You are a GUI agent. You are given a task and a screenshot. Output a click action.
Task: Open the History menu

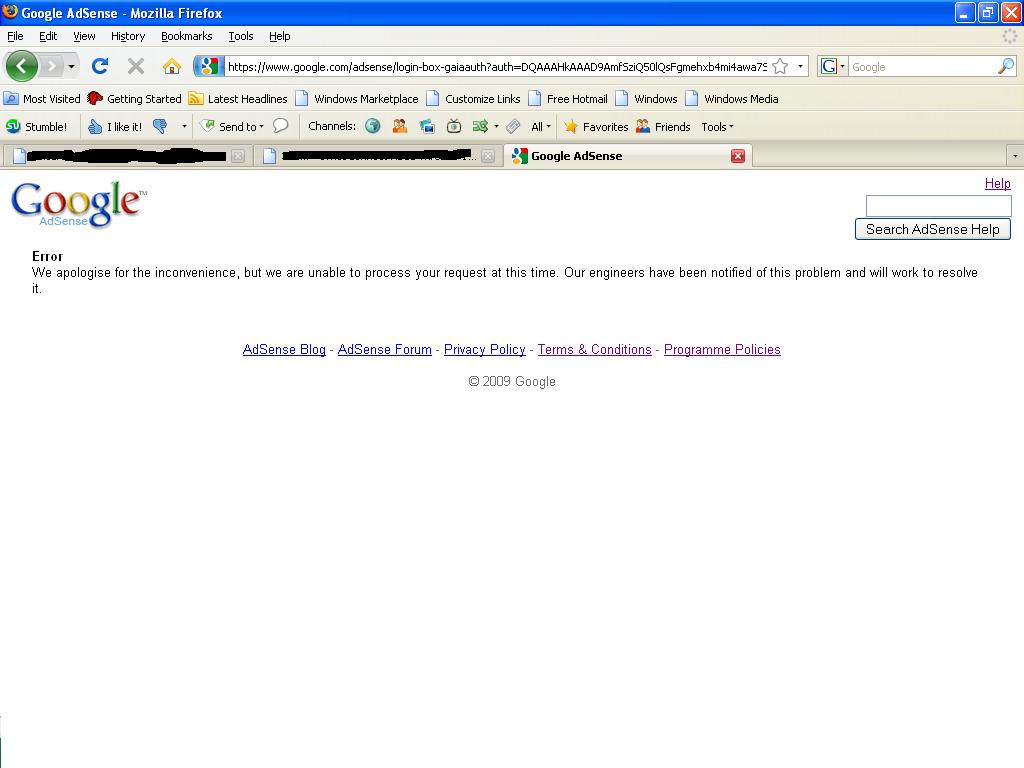point(128,36)
